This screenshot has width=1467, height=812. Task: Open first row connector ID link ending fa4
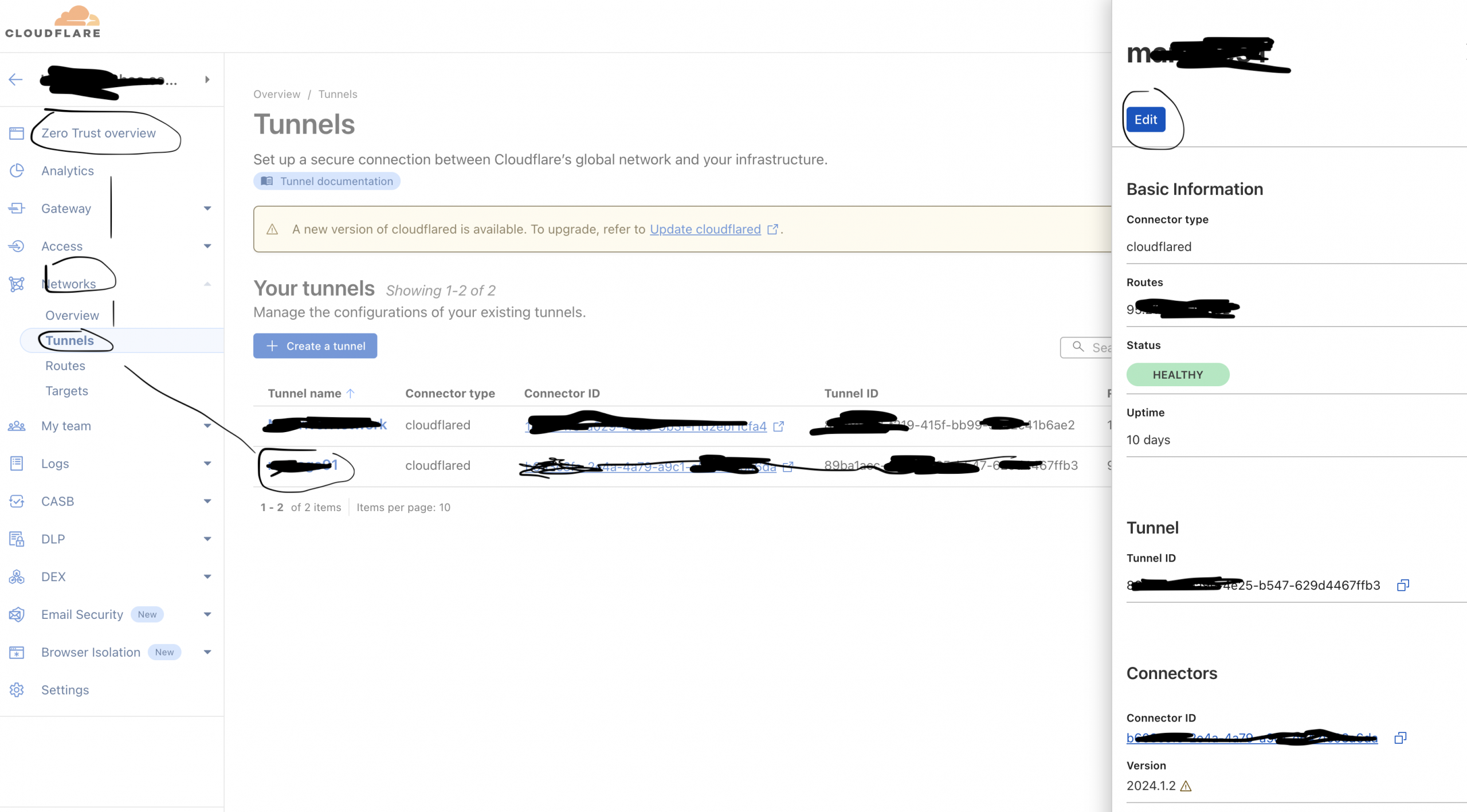coord(646,426)
